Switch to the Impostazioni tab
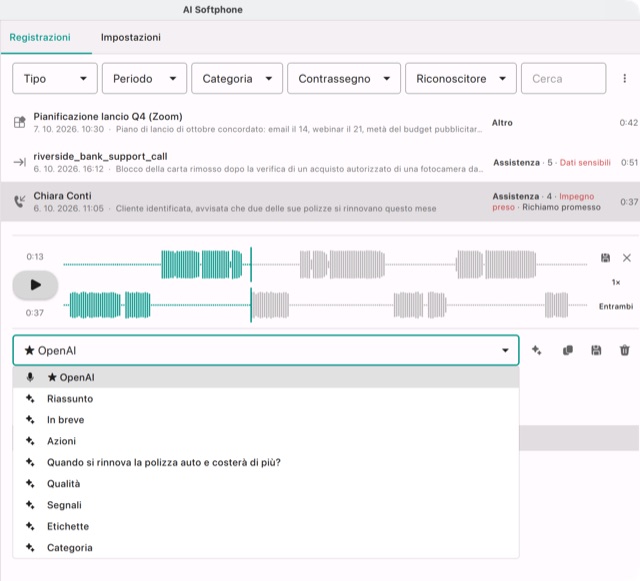The image size is (640, 581). (x=131, y=38)
